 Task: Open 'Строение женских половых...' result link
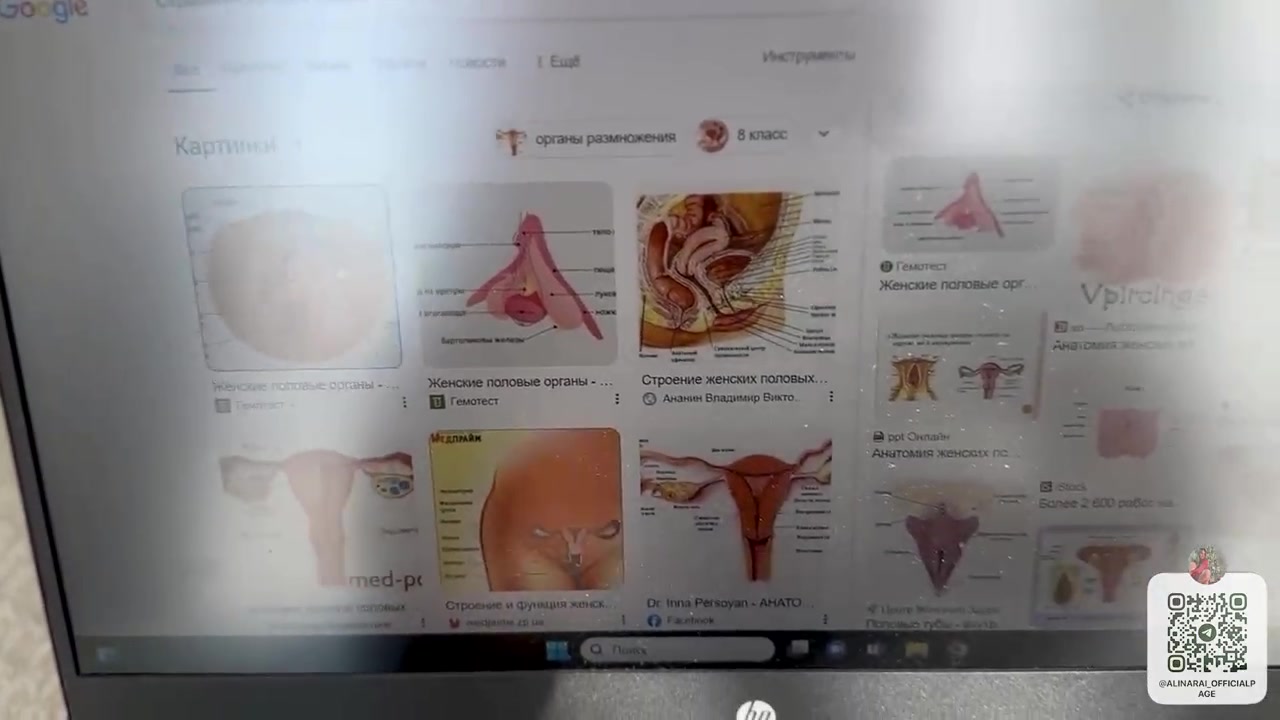[x=734, y=379]
